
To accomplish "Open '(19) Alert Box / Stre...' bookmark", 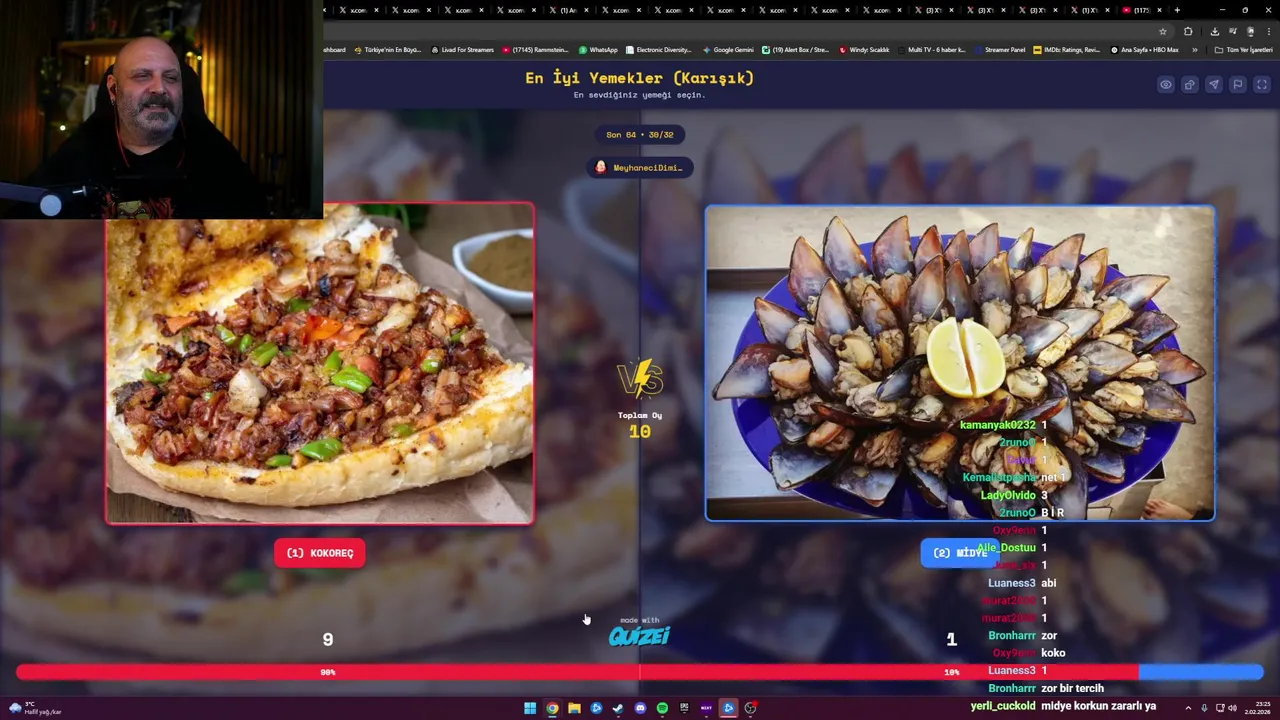I will (x=796, y=49).
